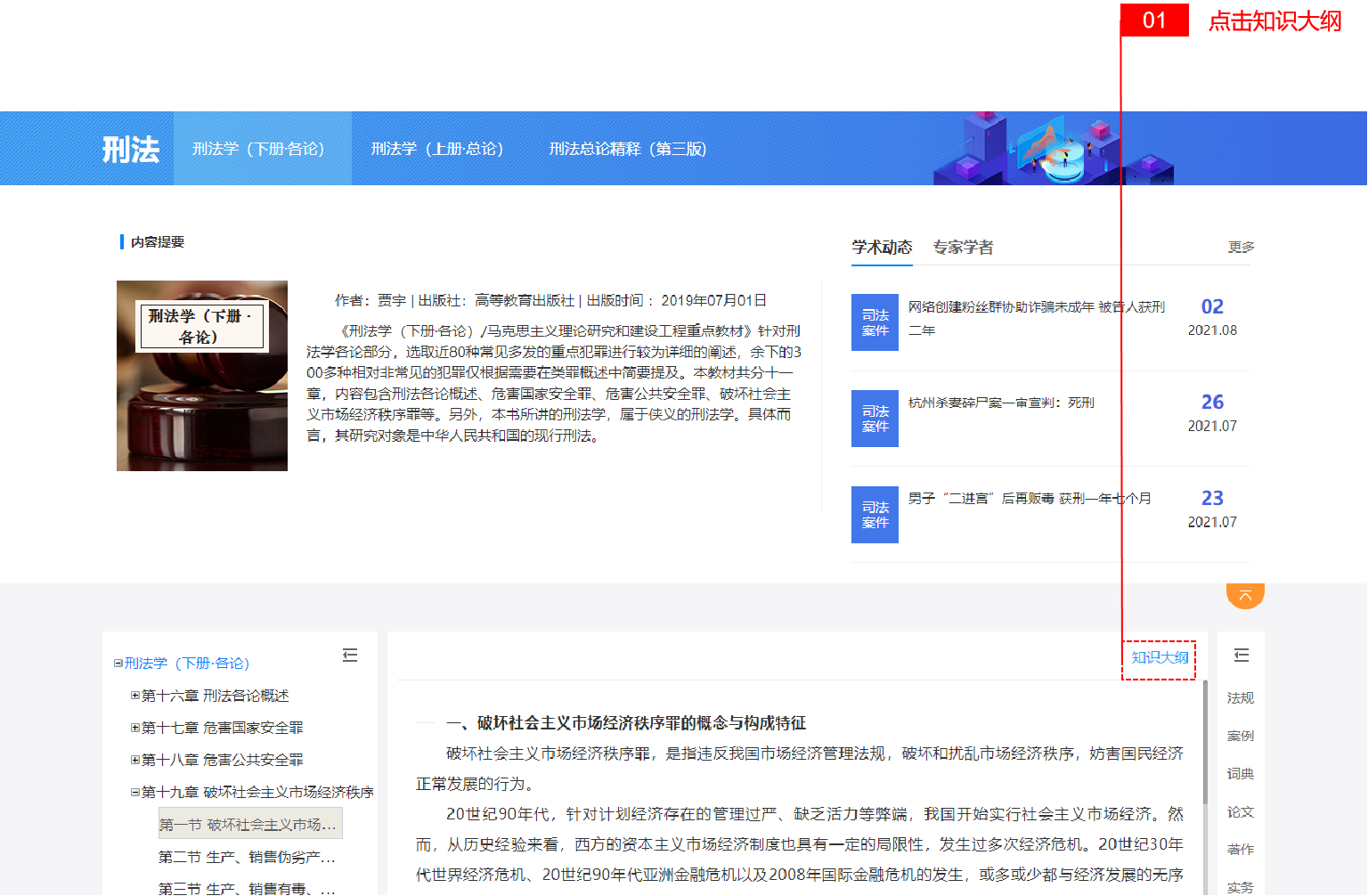This screenshot has width=1368, height=896.
Task: Select 第二节 生产、销售伪劣产… section
Action: pos(247,857)
